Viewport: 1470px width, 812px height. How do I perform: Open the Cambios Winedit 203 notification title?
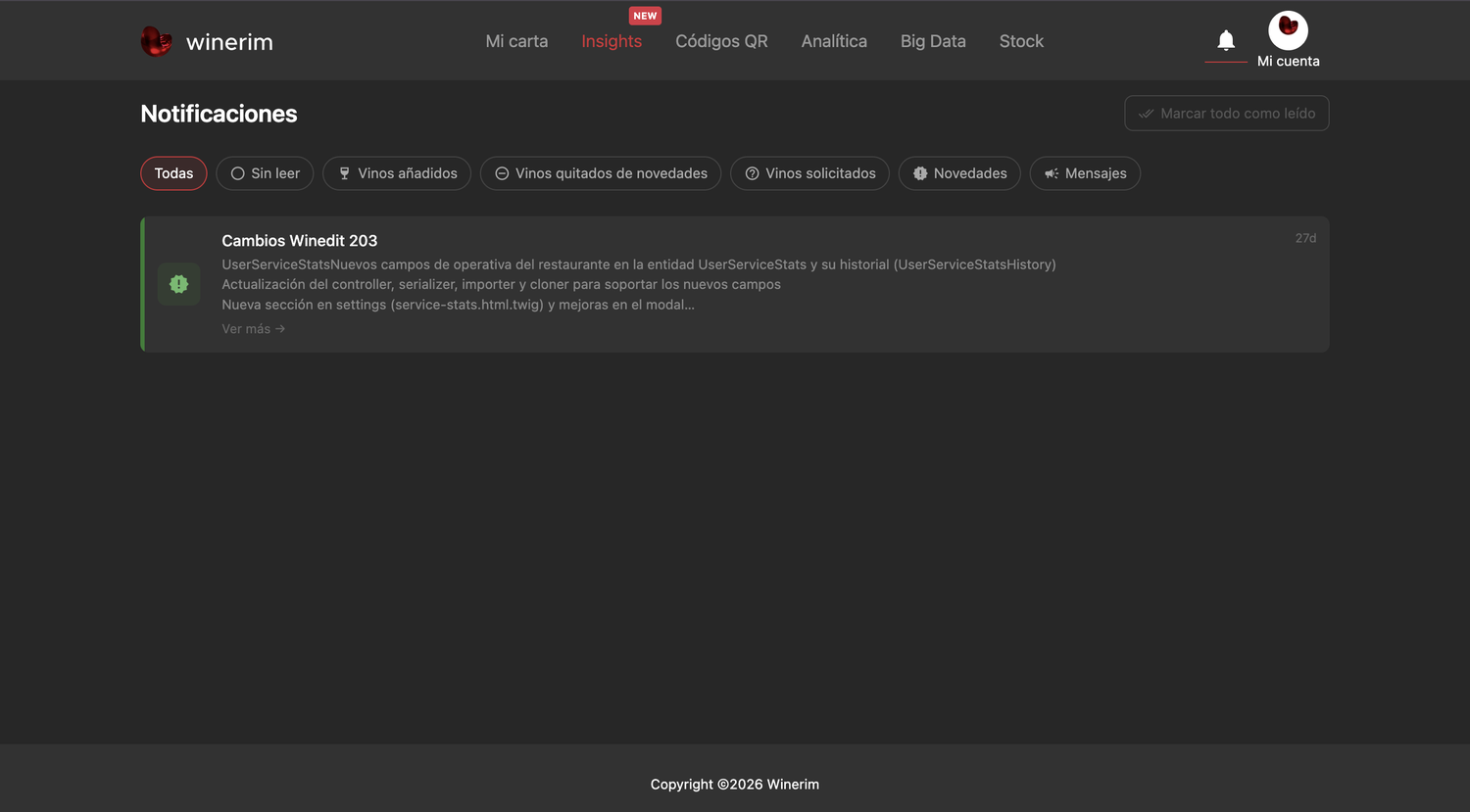(x=299, y=241)
